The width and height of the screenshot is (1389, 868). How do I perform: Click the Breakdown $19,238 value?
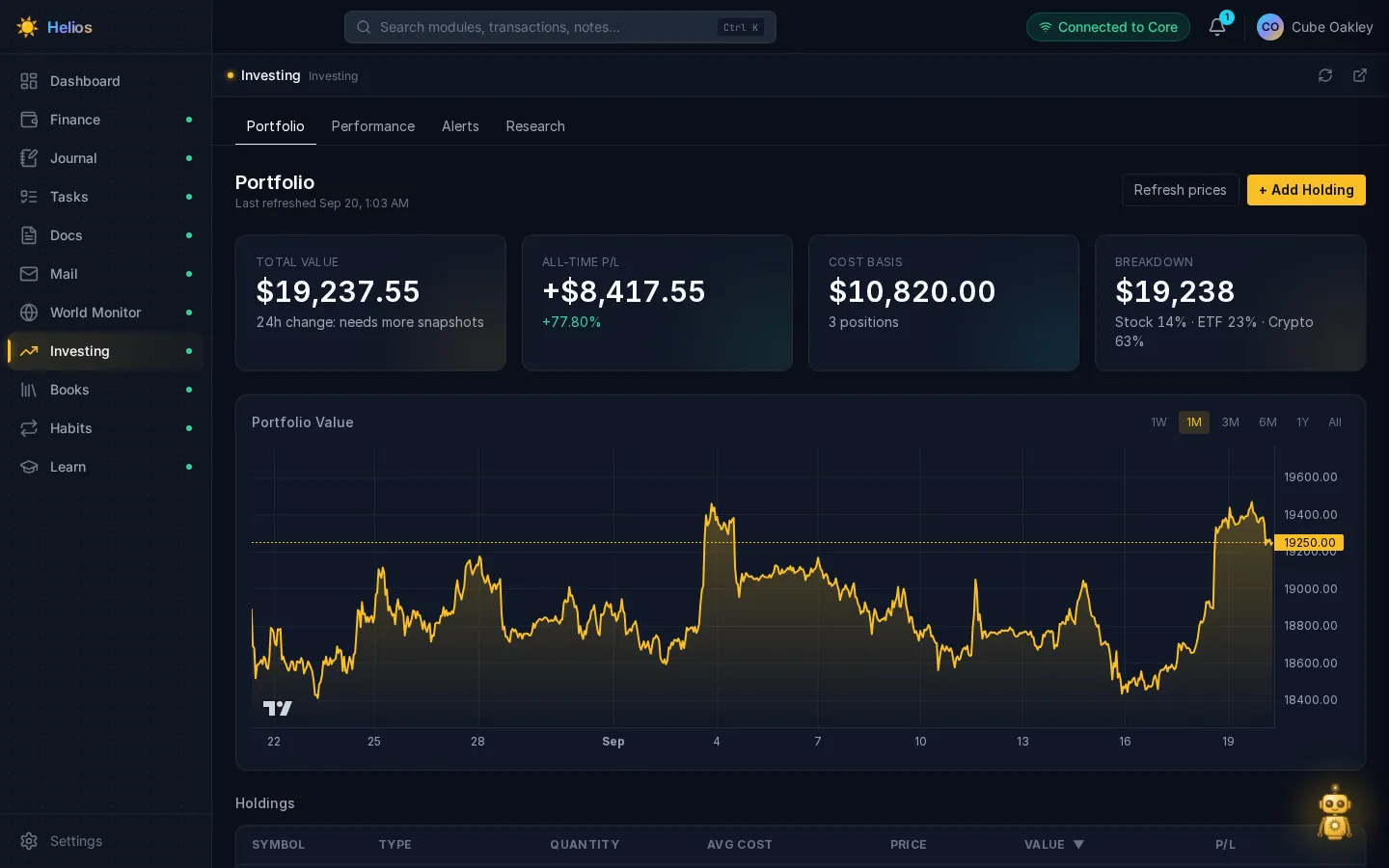(x=1175, y=291)
